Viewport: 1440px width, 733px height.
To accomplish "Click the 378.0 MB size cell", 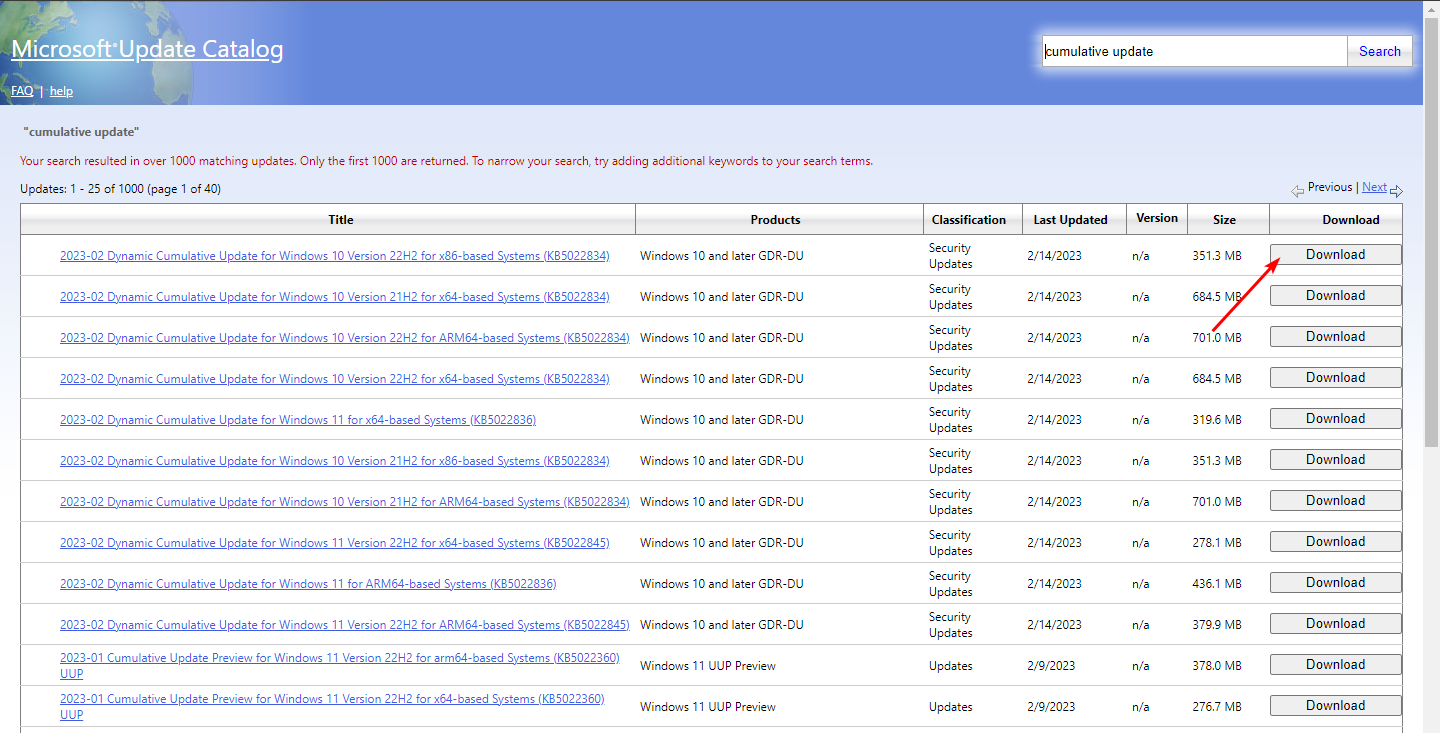I will (1217, 666).
